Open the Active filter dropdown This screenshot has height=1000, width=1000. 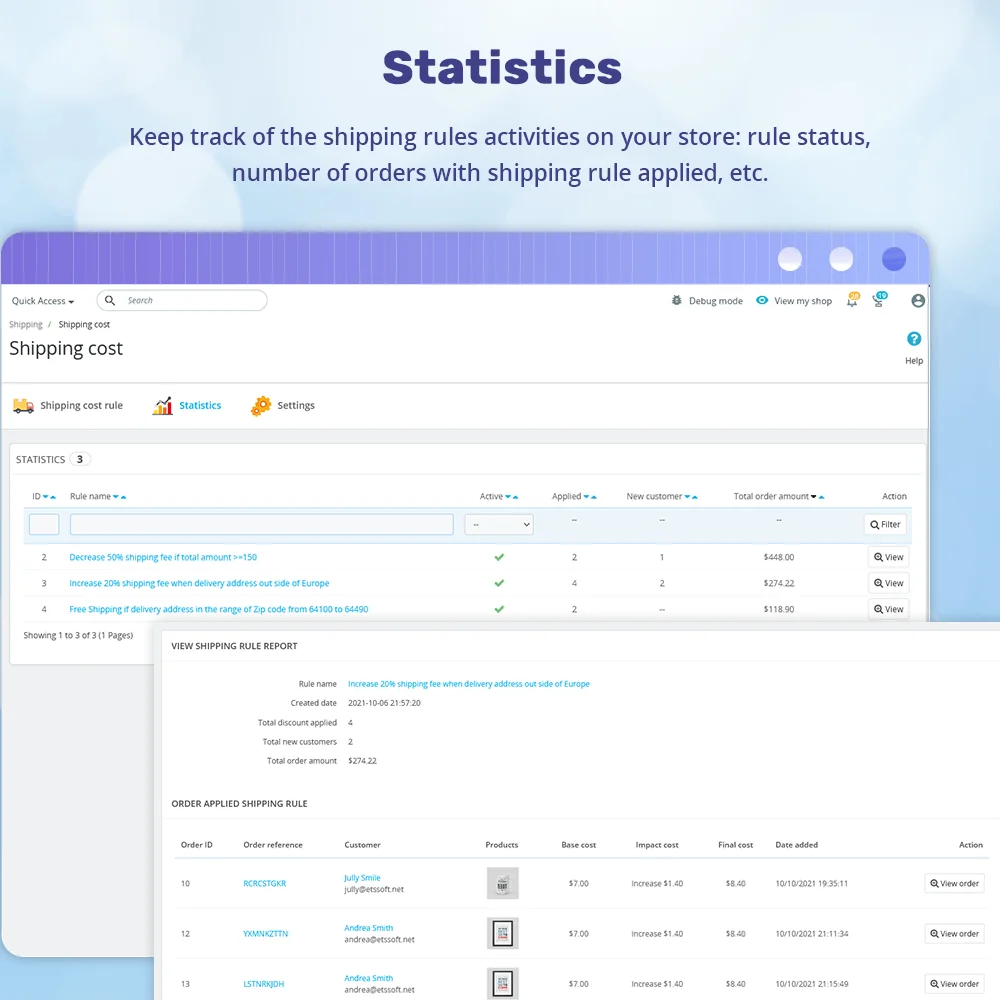[x=498, y=523]
